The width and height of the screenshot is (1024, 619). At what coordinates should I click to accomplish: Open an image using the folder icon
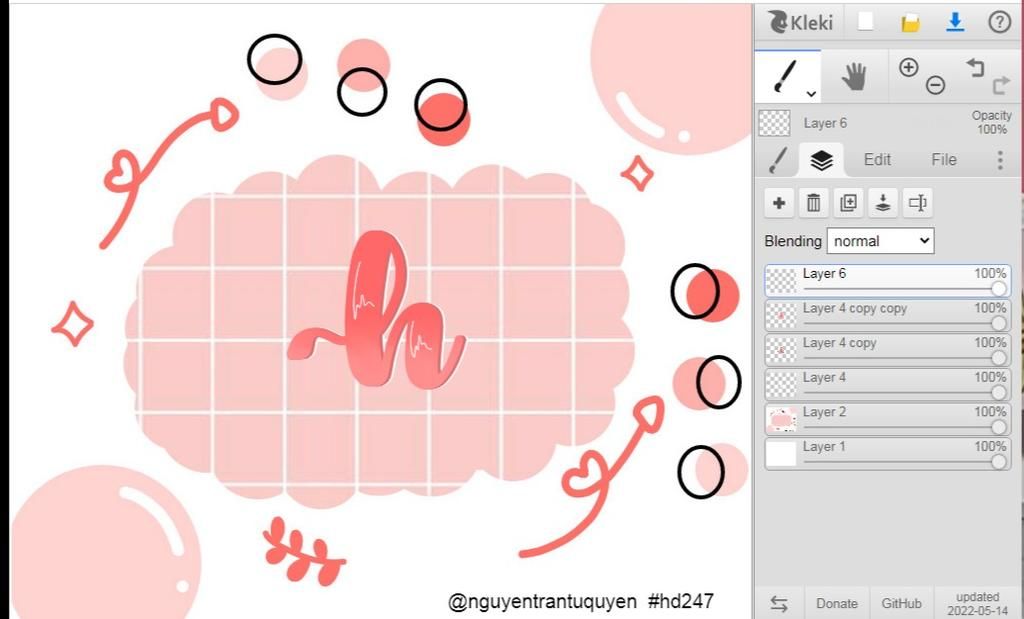tap(910, 23)
